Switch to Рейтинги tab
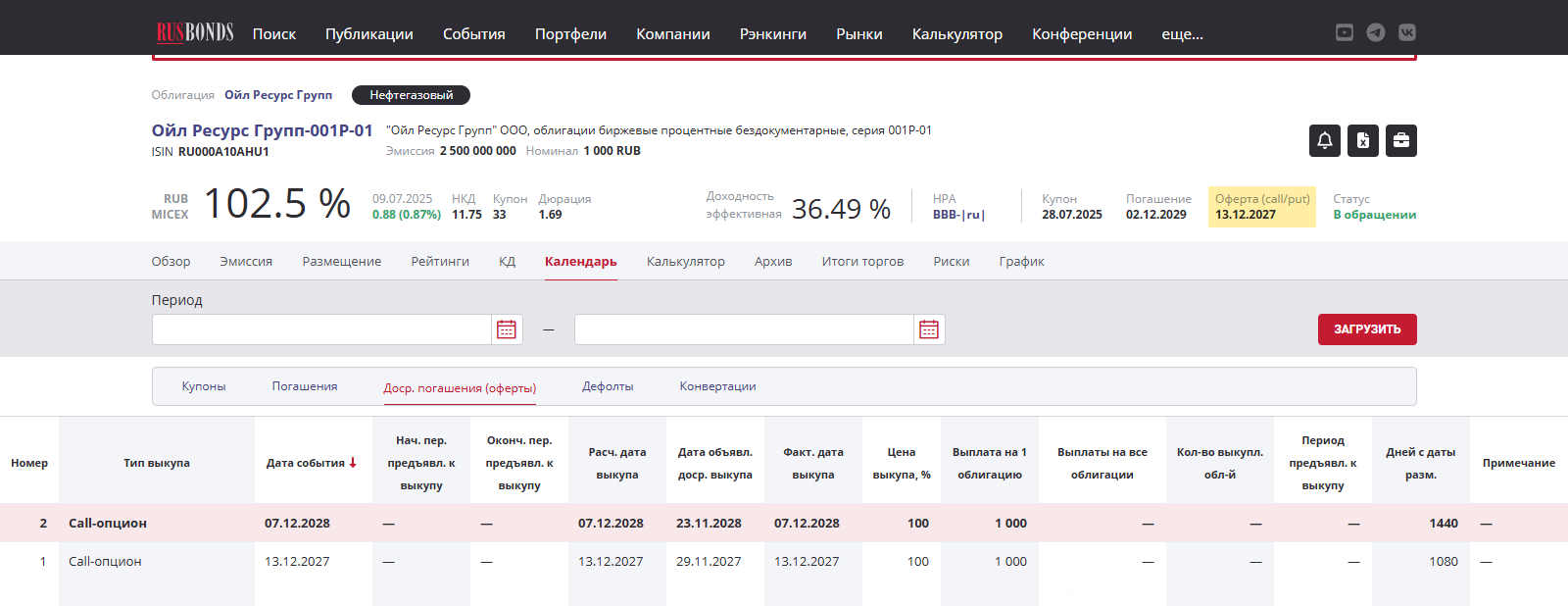 click(x=440, y=262)
